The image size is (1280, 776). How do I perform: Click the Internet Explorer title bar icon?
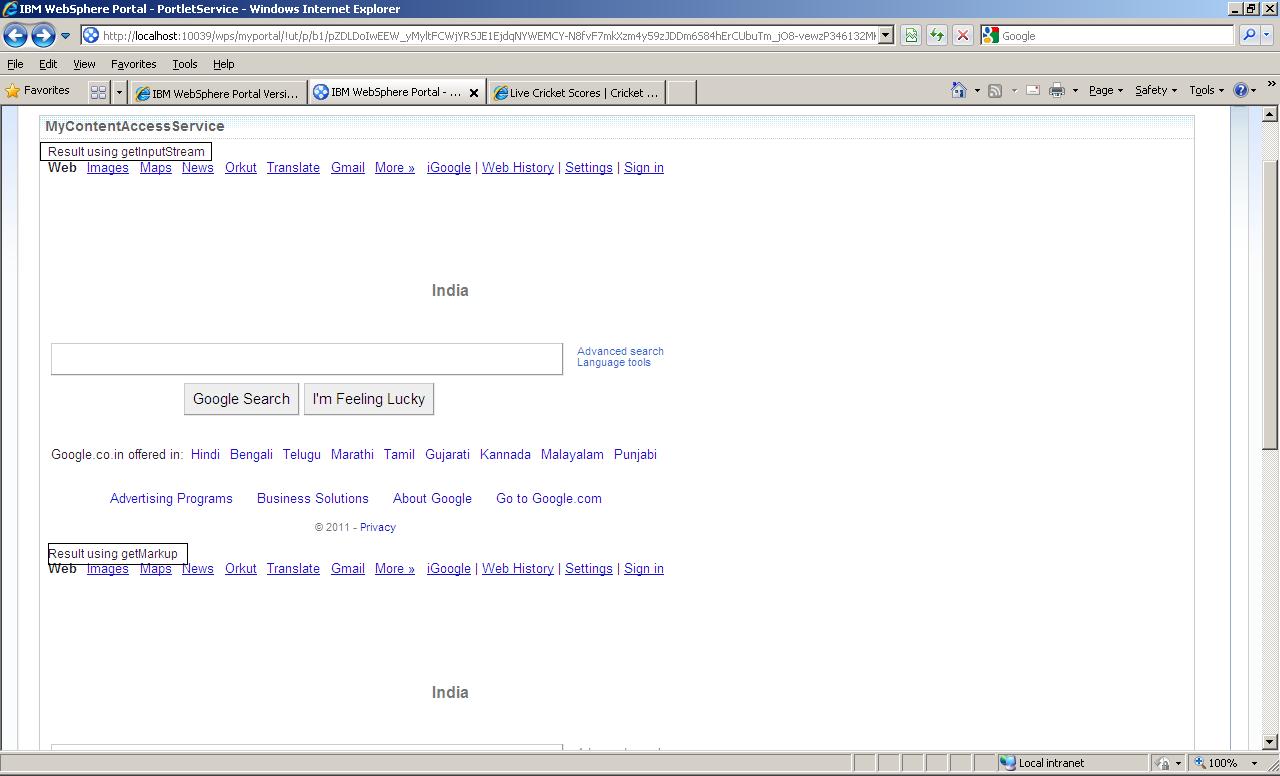point(10,9)
